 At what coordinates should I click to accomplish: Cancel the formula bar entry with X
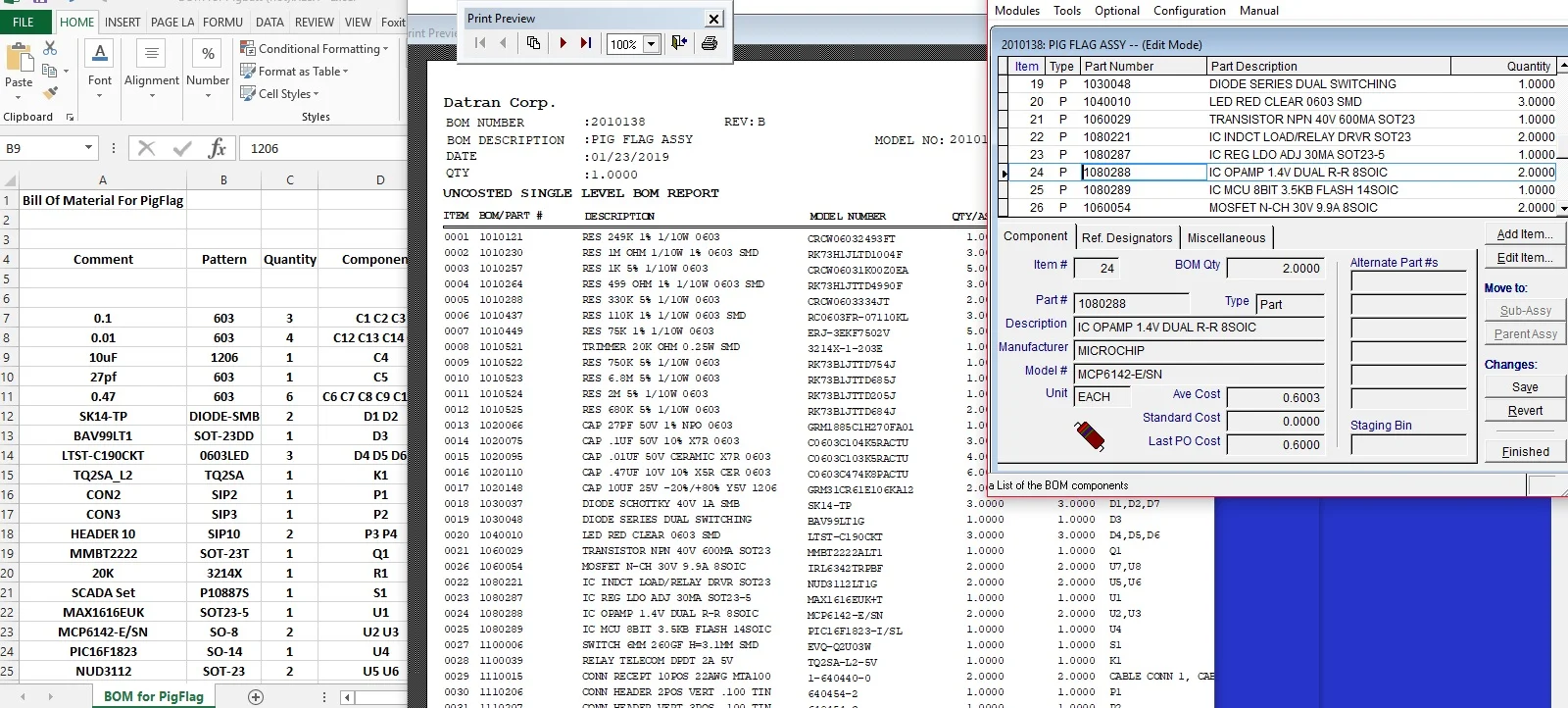coord(146,148)
